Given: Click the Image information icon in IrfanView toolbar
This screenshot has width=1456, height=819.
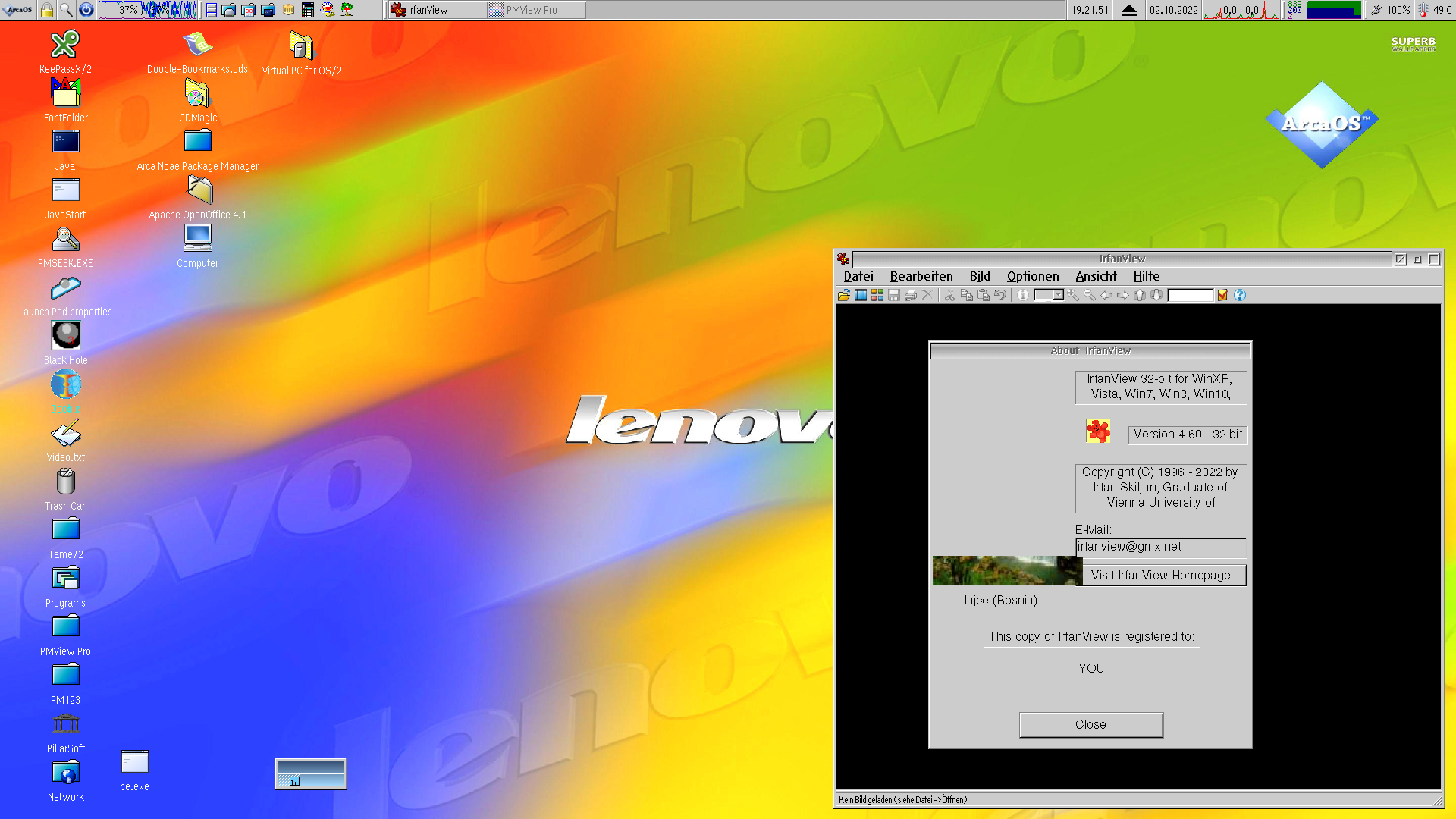Looking at the screenshot, I should (x=1023, y=296).
